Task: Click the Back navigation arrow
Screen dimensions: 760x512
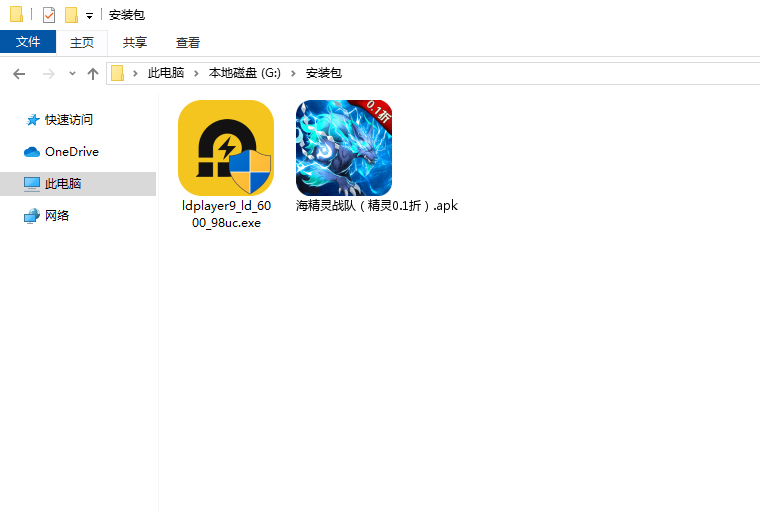Action: tap(19, 73)
